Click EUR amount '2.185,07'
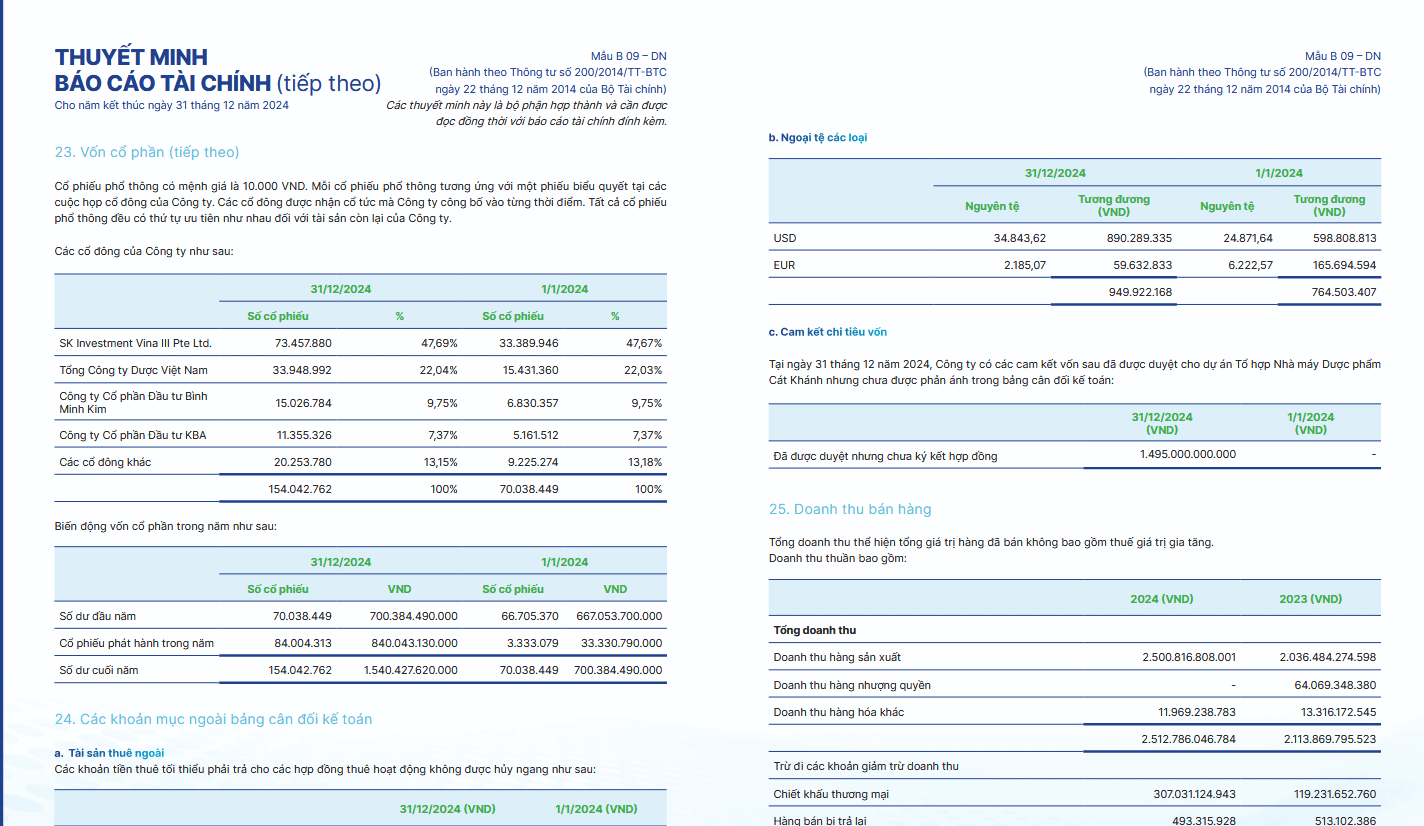Screen dimensions: 1424x826 1025,265
